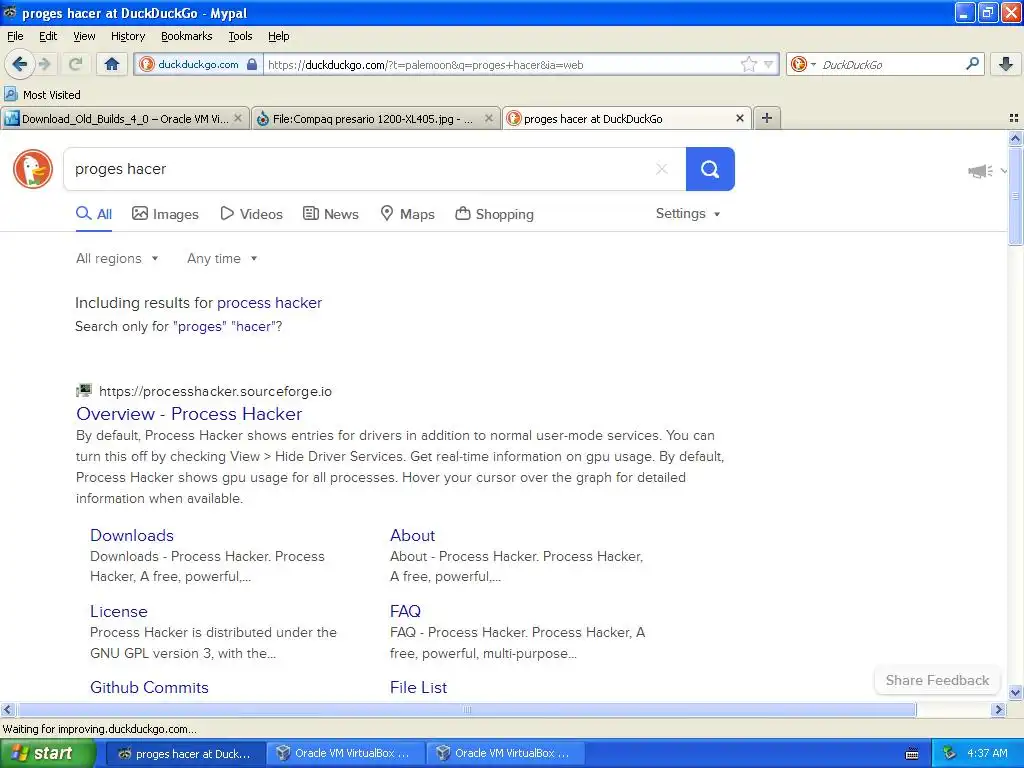Open the Edit menu

click(48, 36)
